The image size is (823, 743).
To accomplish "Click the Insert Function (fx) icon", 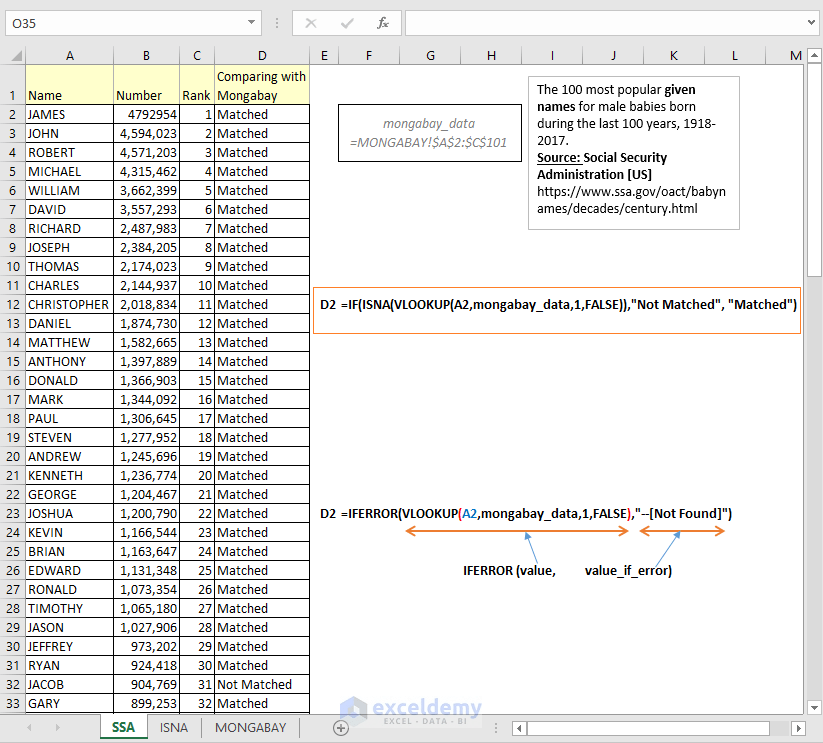I will (x=383, y=22).
